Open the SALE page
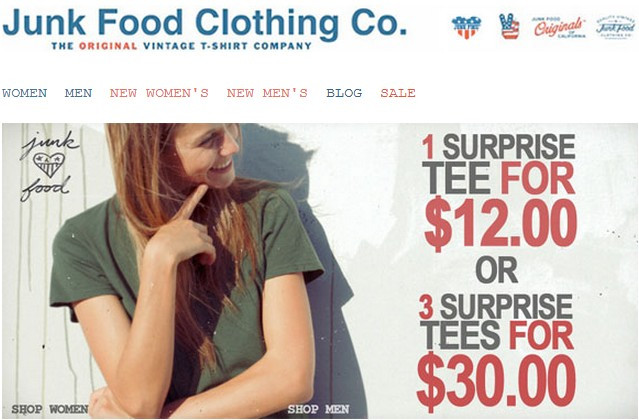Image resolution: width=639 pixels, height=420 pixels. [398, 93]
